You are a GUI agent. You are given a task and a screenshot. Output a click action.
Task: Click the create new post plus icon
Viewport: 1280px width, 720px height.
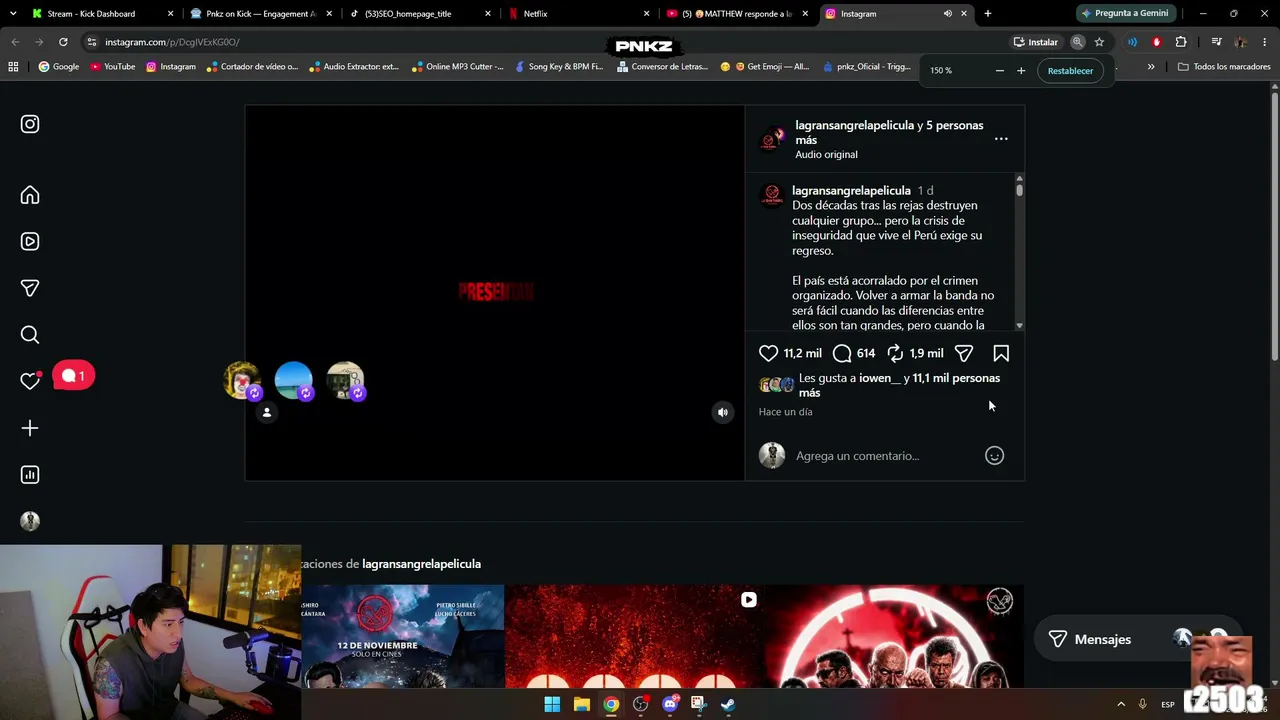[30, 428]
